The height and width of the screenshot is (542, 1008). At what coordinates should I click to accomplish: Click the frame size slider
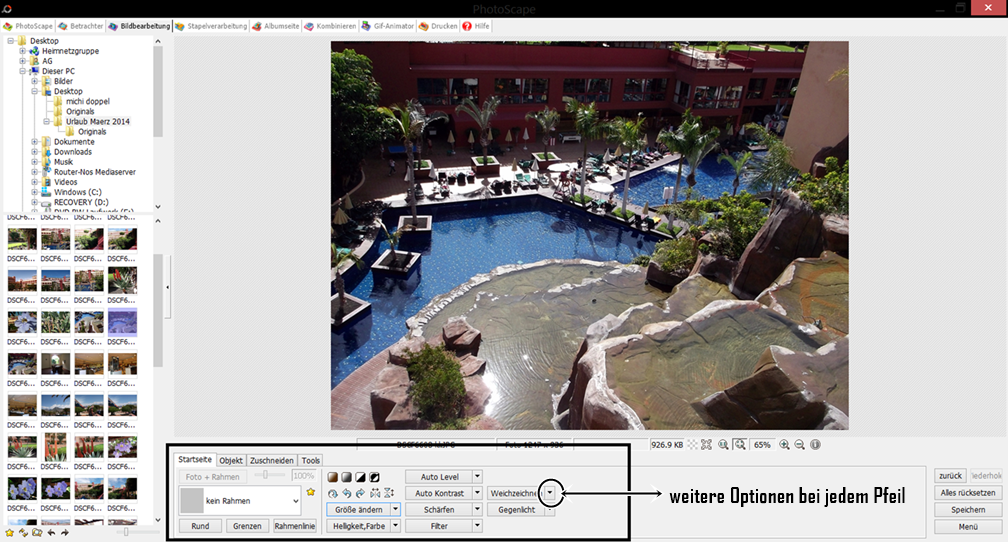[x=265, y=476]
